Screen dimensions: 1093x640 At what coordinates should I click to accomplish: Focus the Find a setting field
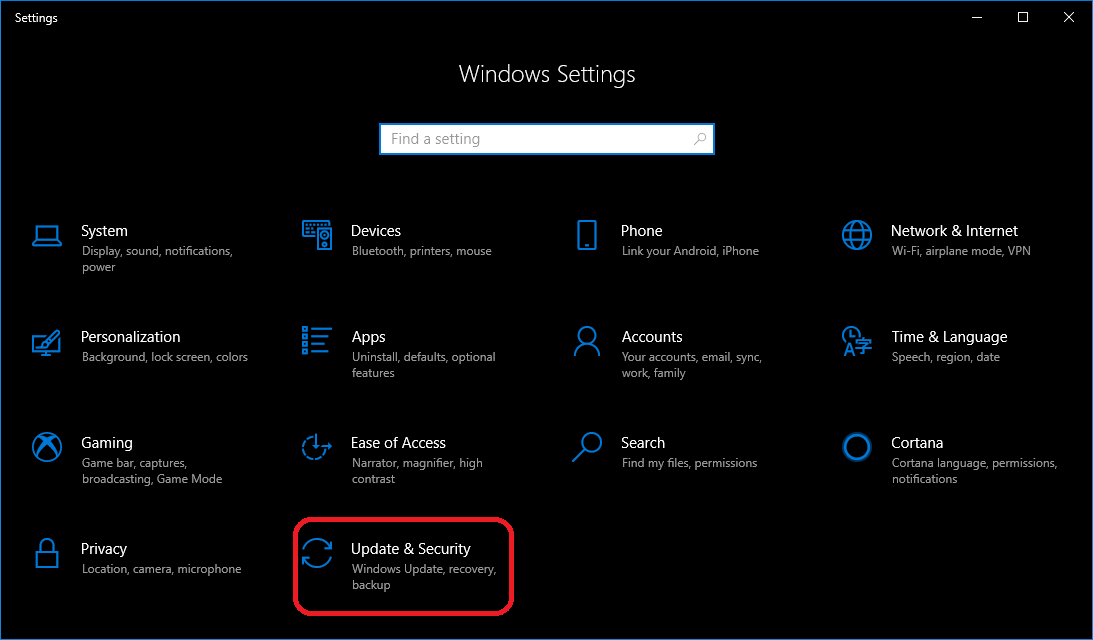pyautogui.click(x=547, y=139)
